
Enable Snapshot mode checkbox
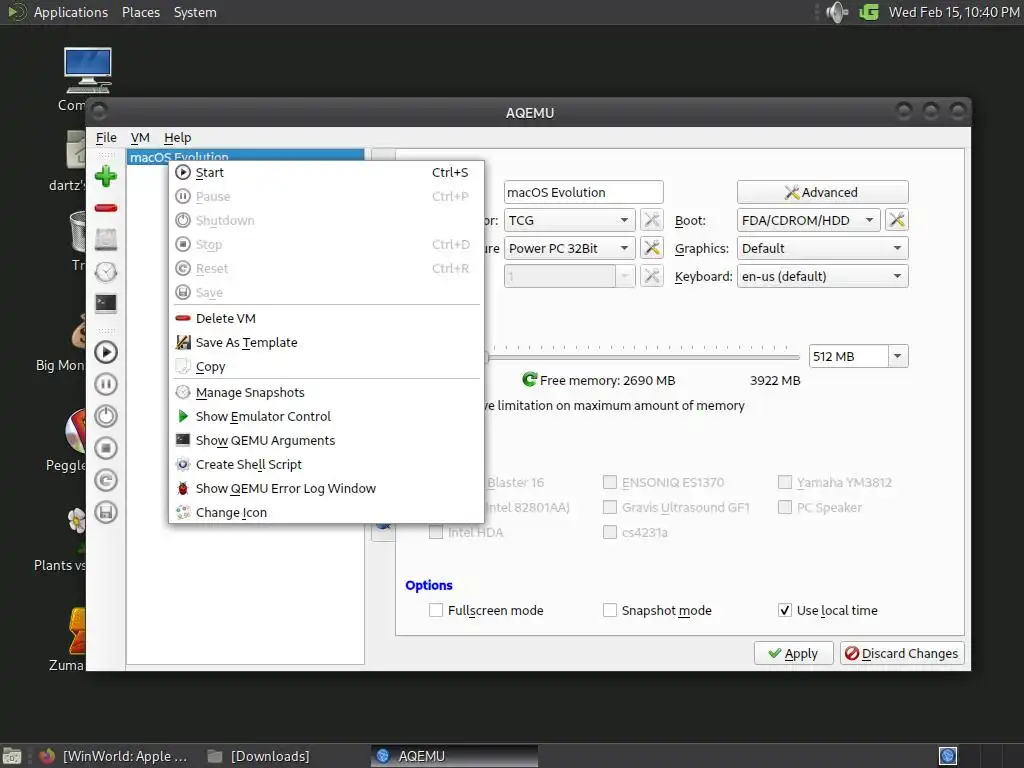609,610
